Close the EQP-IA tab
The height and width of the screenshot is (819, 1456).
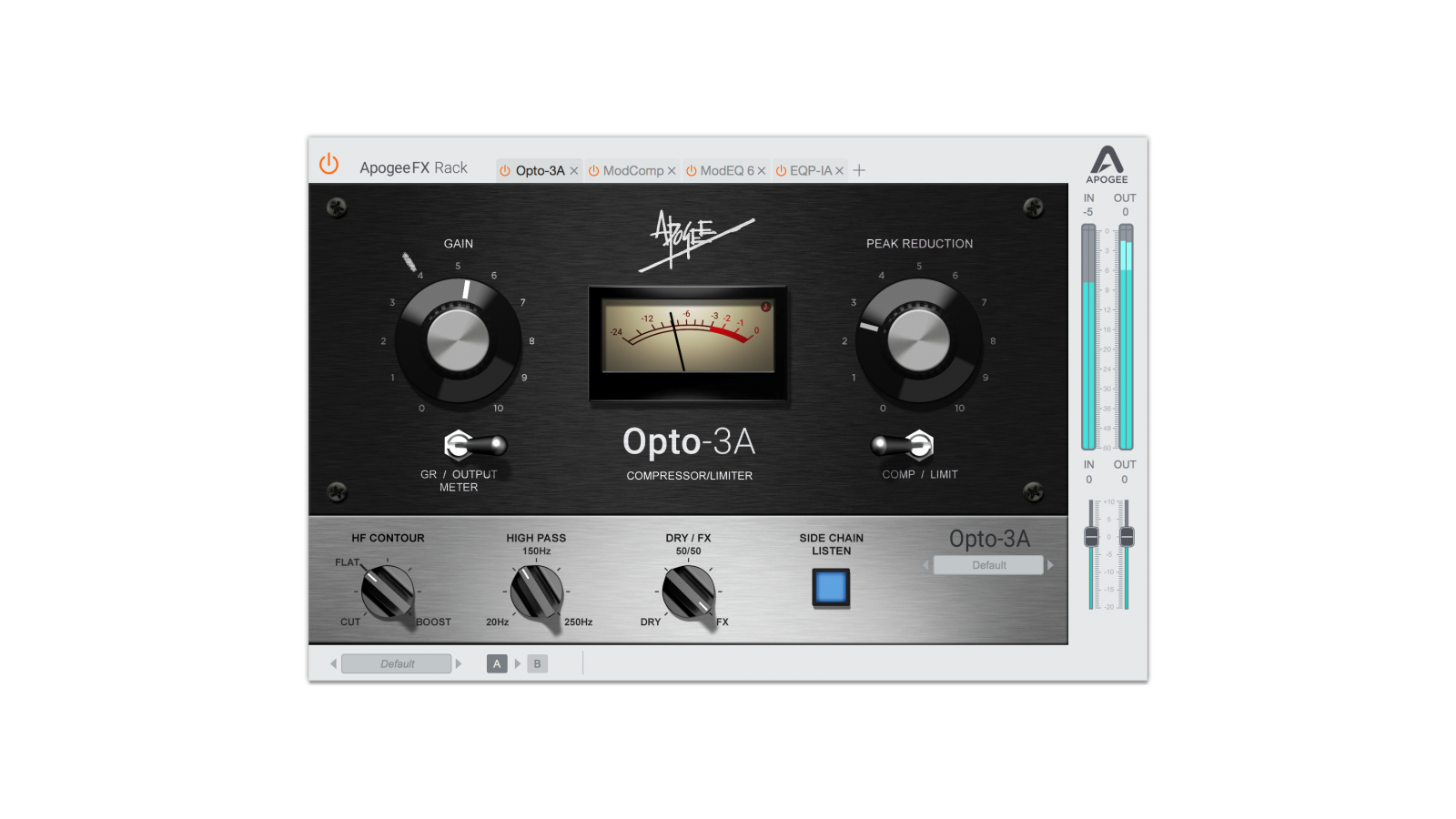click(840, 171)
